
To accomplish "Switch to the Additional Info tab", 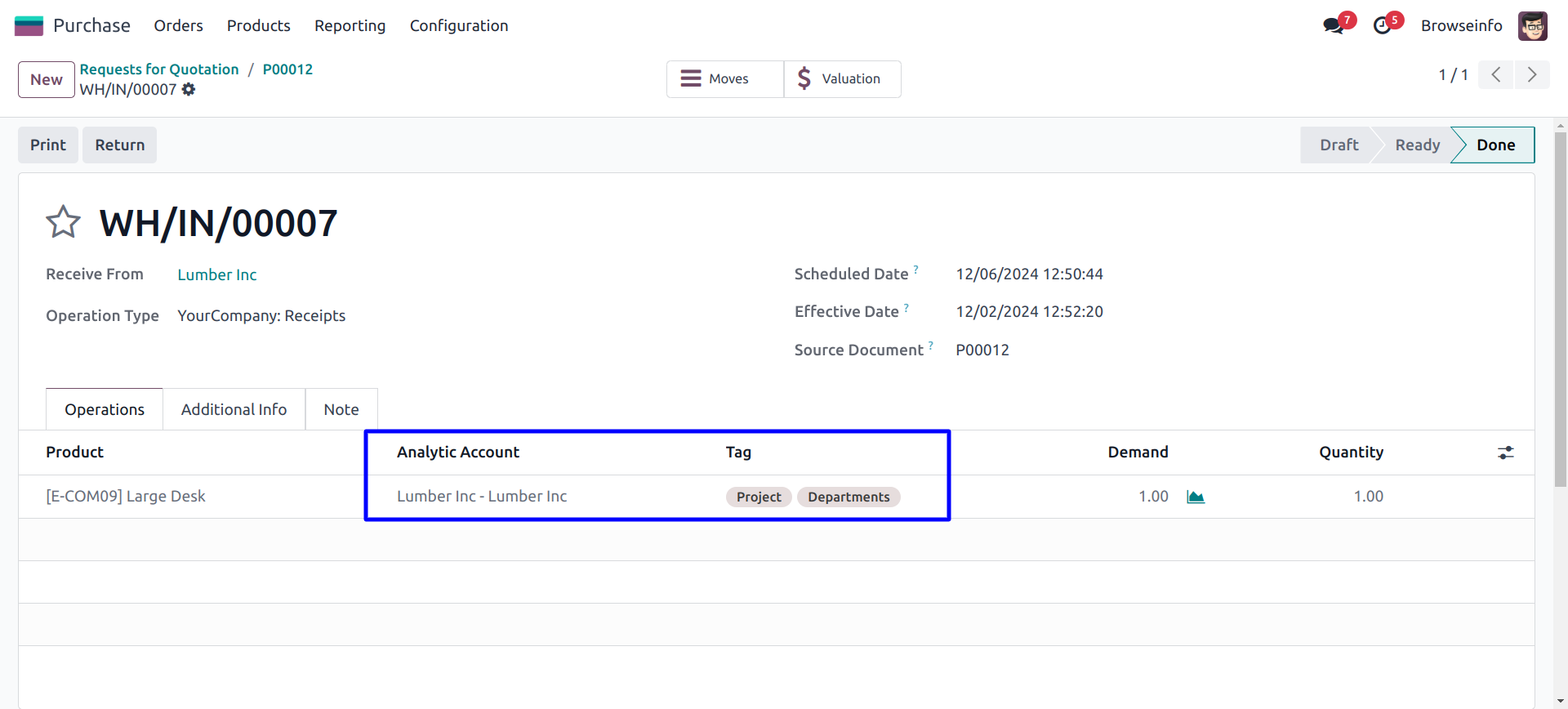I will (234, 409).
